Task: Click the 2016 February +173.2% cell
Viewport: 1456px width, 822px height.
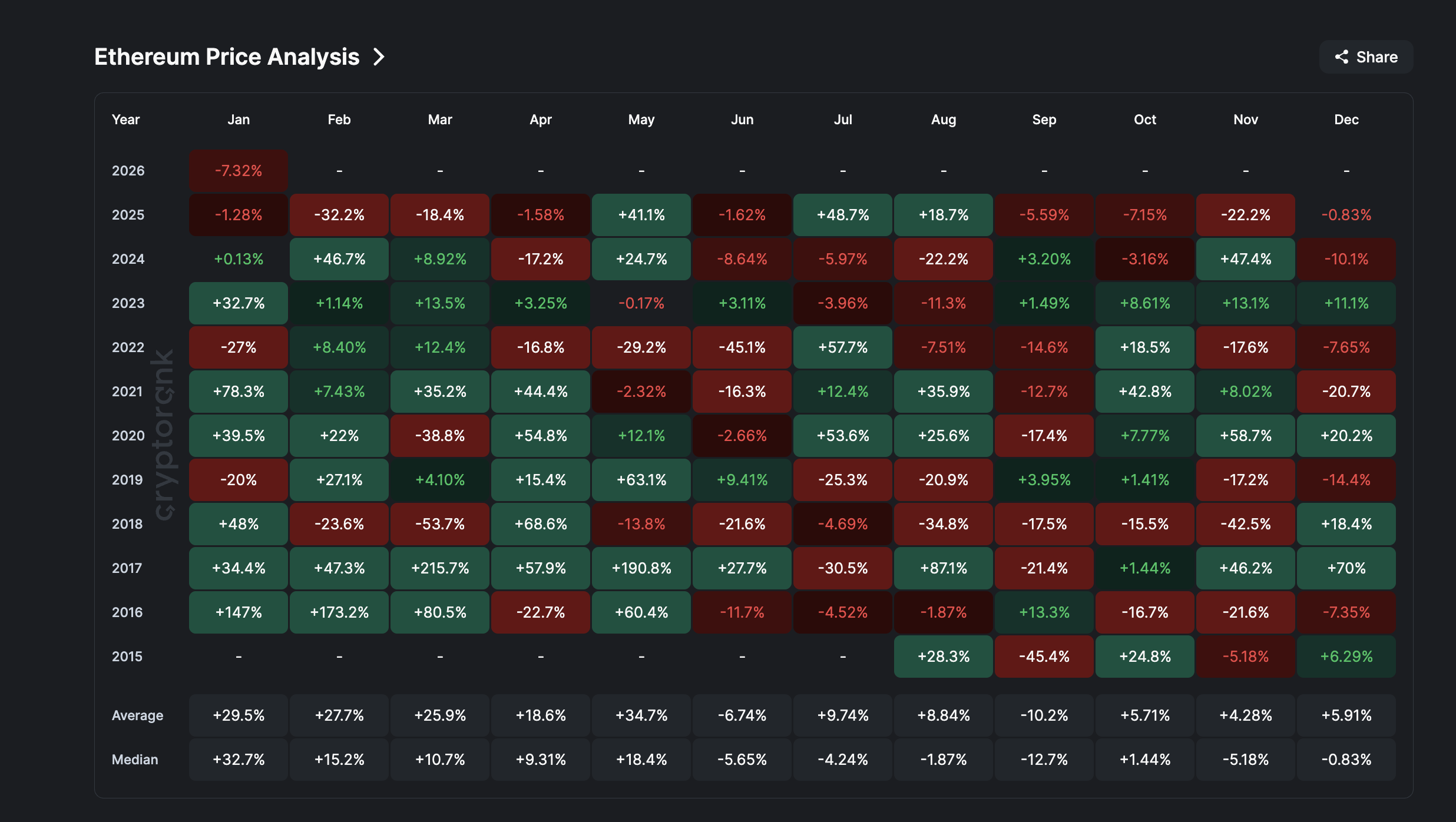Action: 339,612
